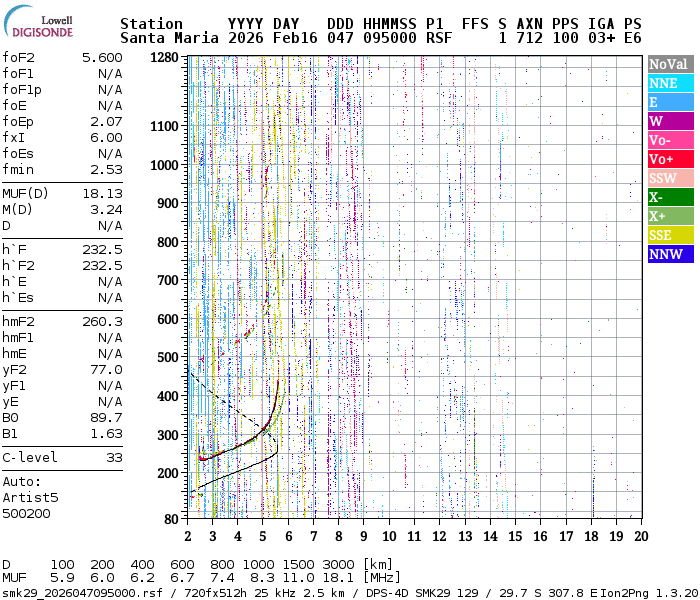Select the X+ light green legend swatch
This screenshot has width=700, height=600.
coord(671,216)
